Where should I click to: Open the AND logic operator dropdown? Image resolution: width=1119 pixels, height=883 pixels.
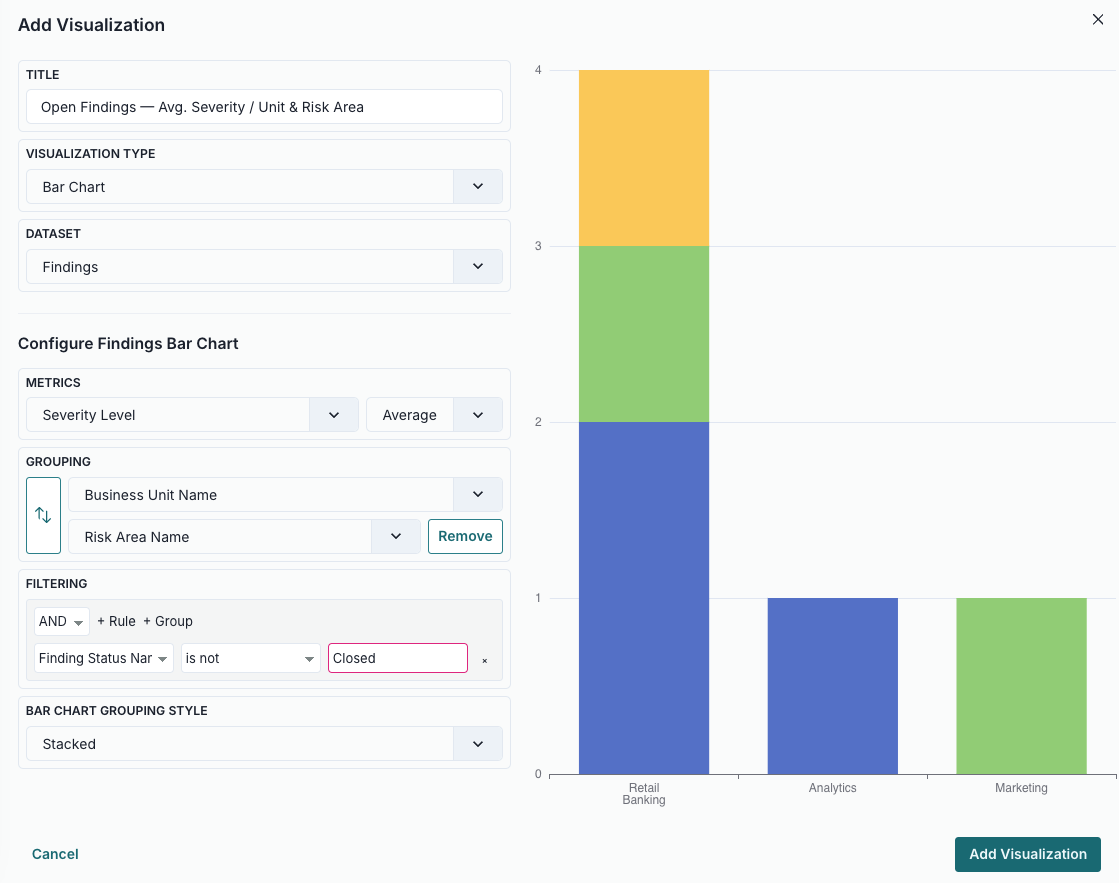pos(60,621)
